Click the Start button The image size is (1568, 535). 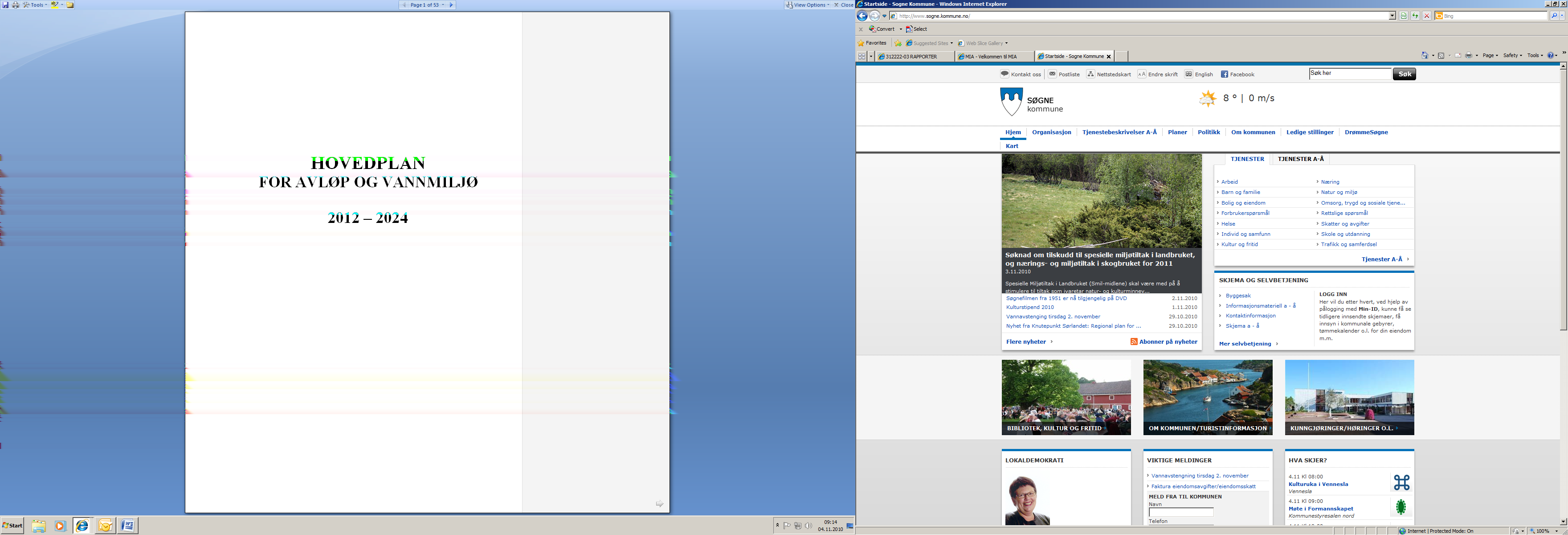click(12, 525)
